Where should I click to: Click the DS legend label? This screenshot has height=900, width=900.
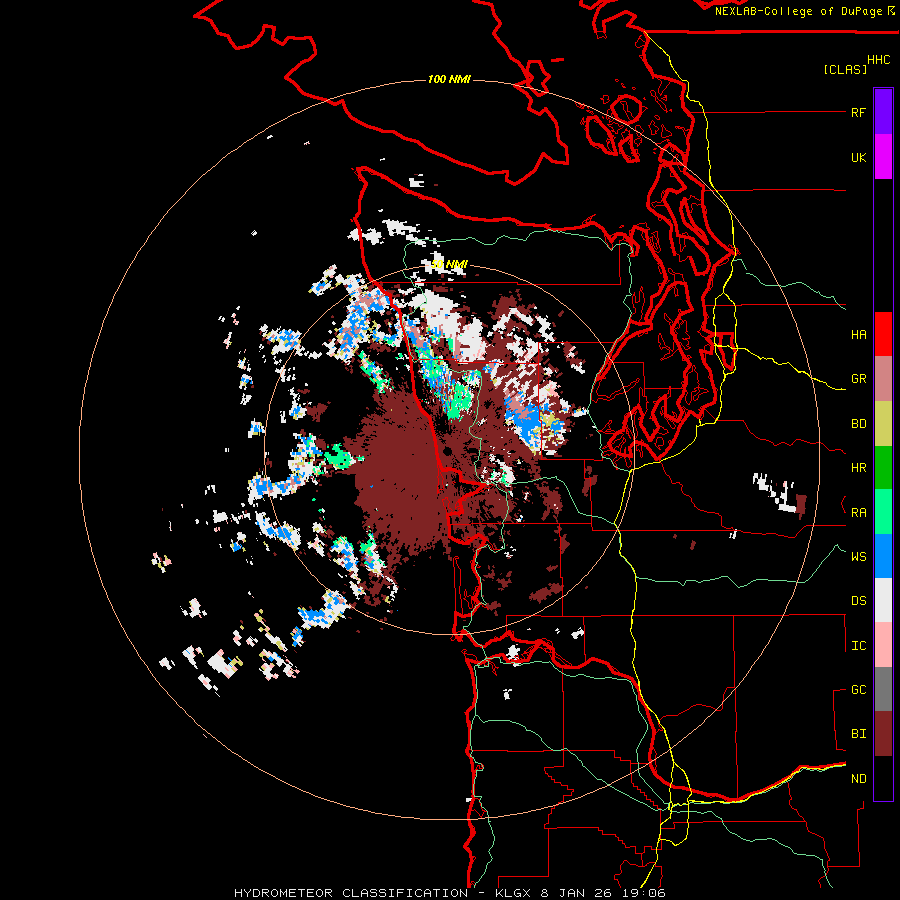pos(858,601)
